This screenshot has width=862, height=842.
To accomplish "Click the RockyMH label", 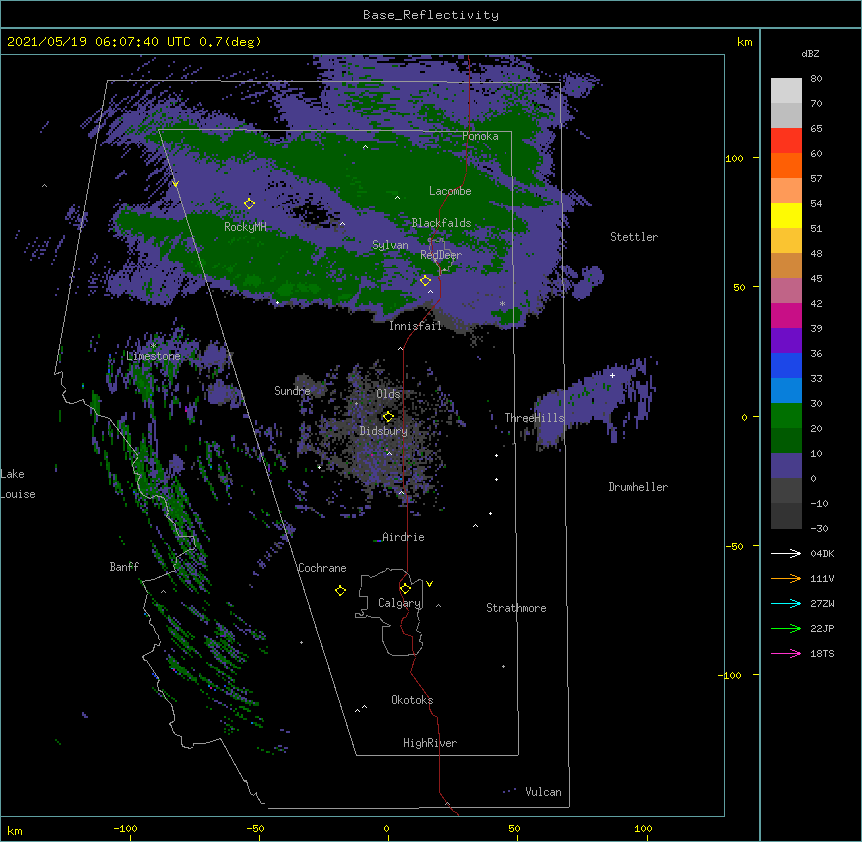I will pyautogui.click(x=245, y=227).
